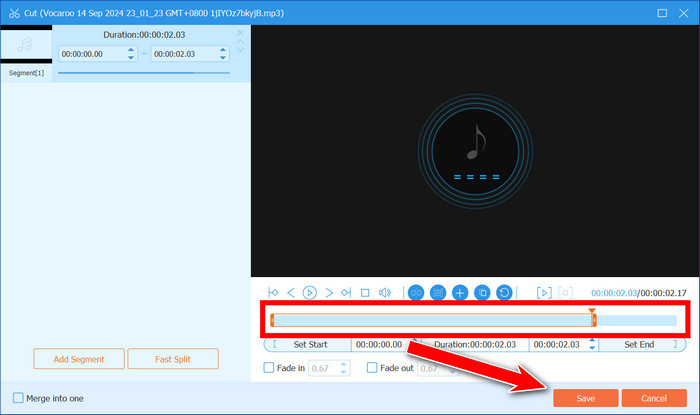Maximize the Cut window
Image resolution: width=700 pixels, height=415 pixels.
point(662,13)
